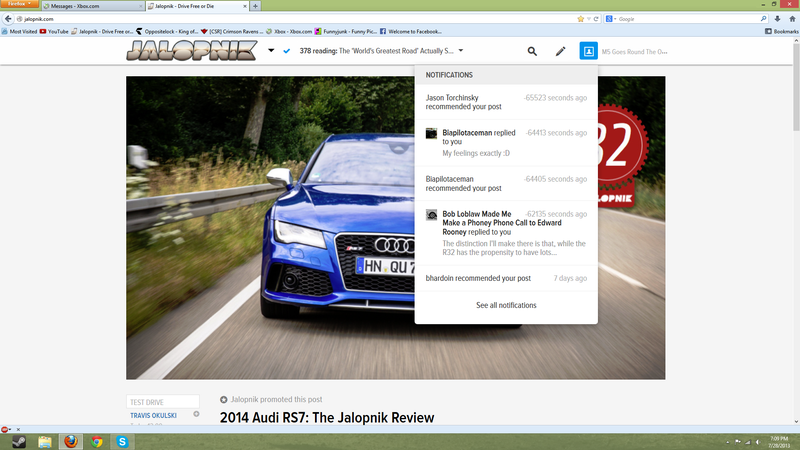This screenshot has height=450, width=800.
Task: Click the Jalopnik logo
Action: pos(192,51)
